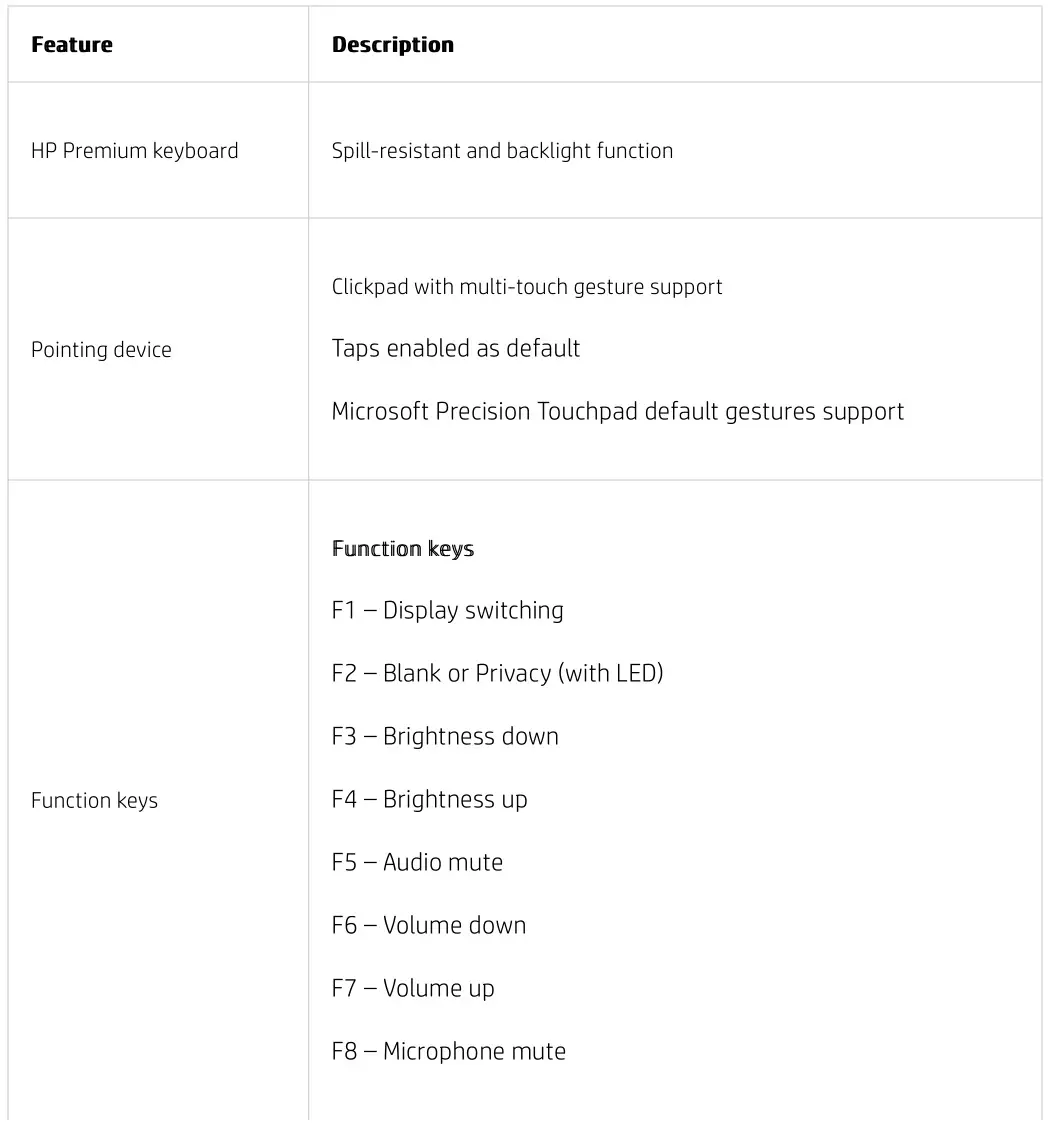Click the Clickpad with multi-touch gesture support line
The height and width of the screenshot is (1124, 1048).
(x=527, y=287)
